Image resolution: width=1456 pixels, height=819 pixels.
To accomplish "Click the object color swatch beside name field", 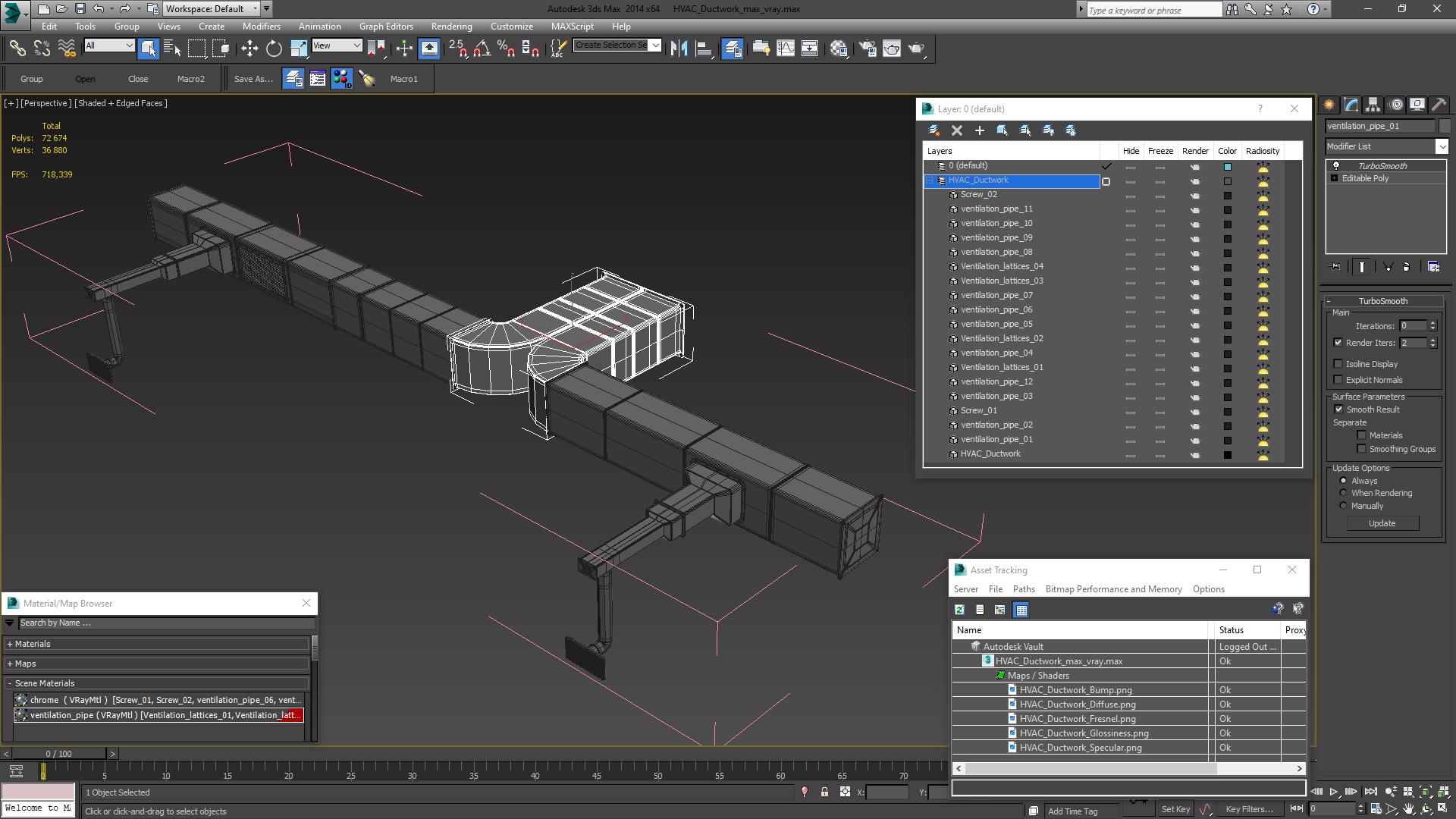I will (x=1445, y=126).
